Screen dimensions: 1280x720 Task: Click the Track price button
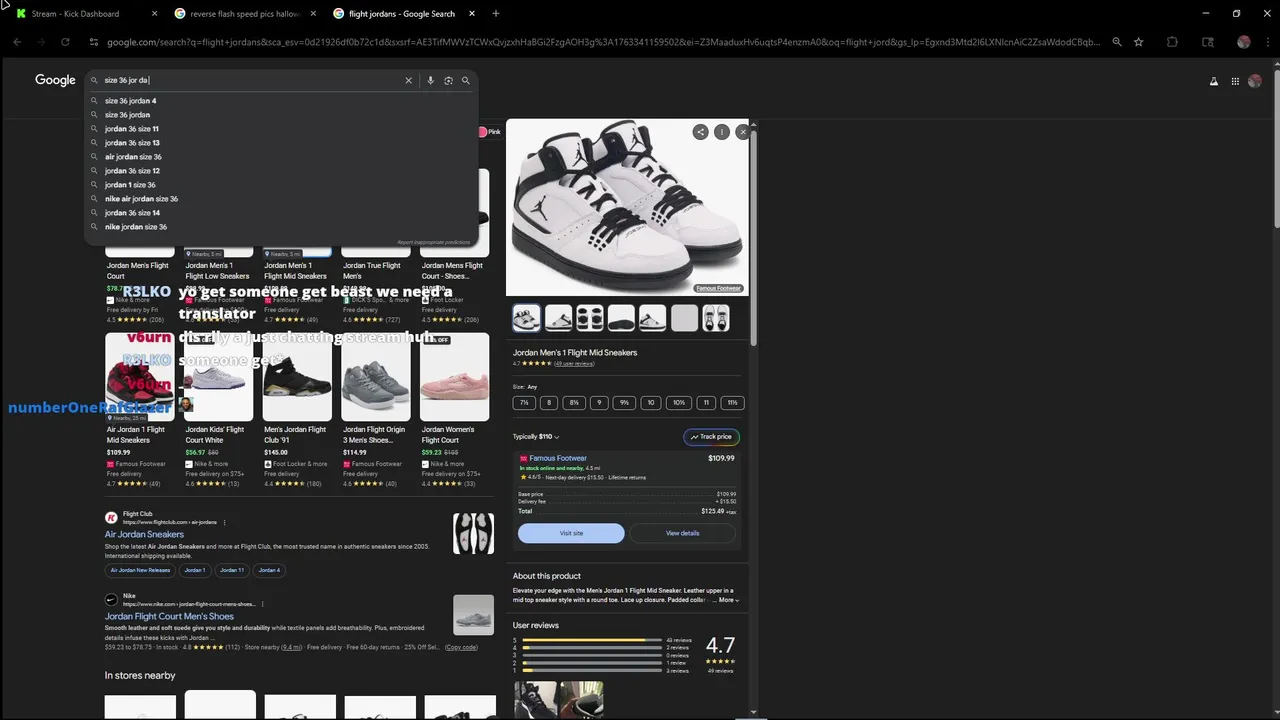tap(711, 437)
